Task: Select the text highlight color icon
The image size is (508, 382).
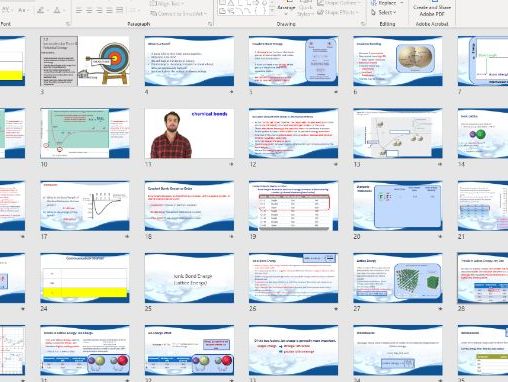Action: click(x=41, y=10)
